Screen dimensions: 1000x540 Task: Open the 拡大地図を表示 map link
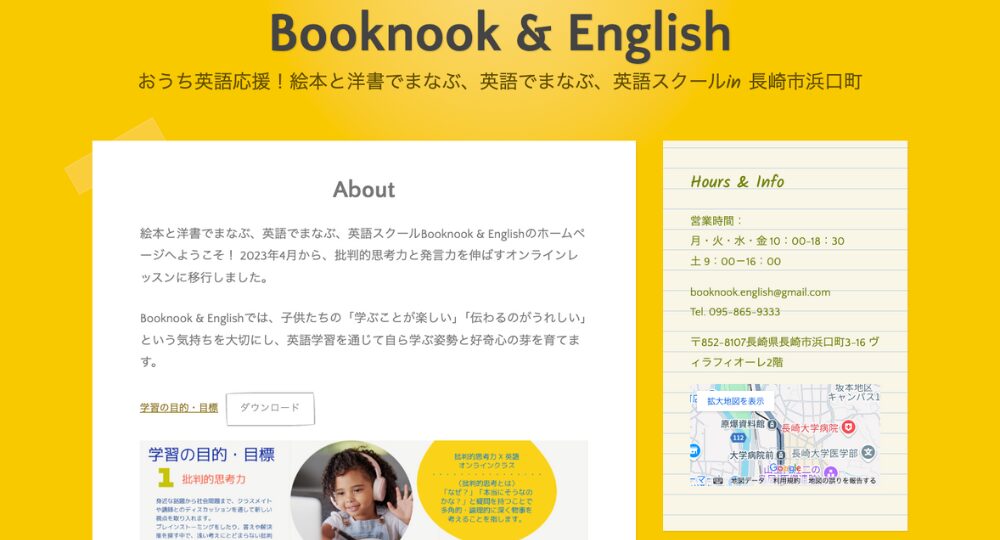point(735,401)
